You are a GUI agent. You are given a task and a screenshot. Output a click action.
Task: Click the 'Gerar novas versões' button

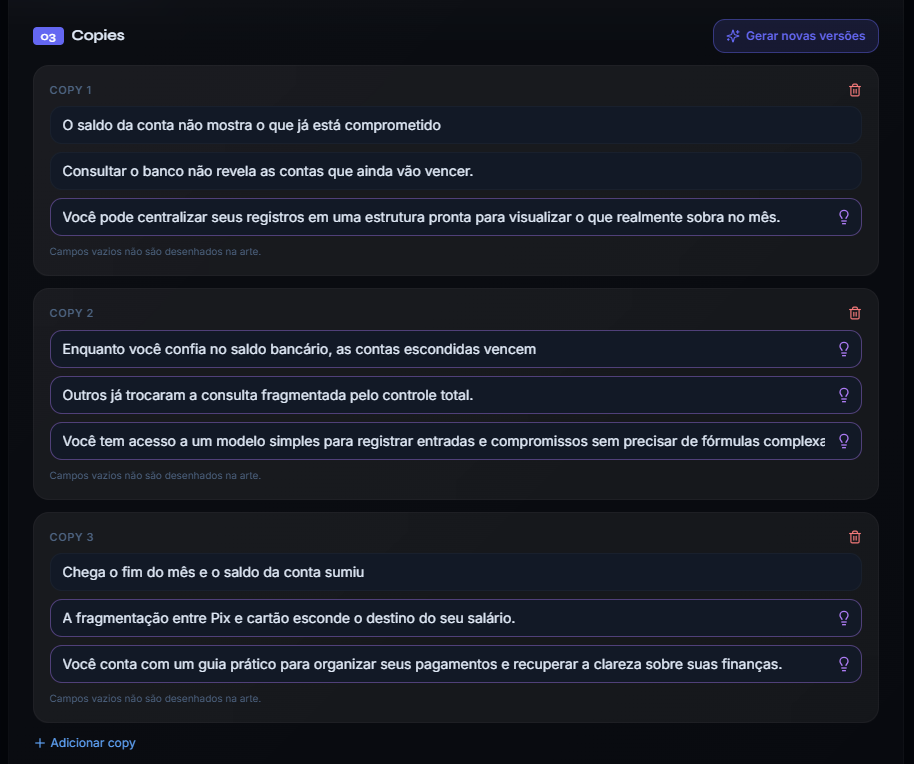pos(796,36)
